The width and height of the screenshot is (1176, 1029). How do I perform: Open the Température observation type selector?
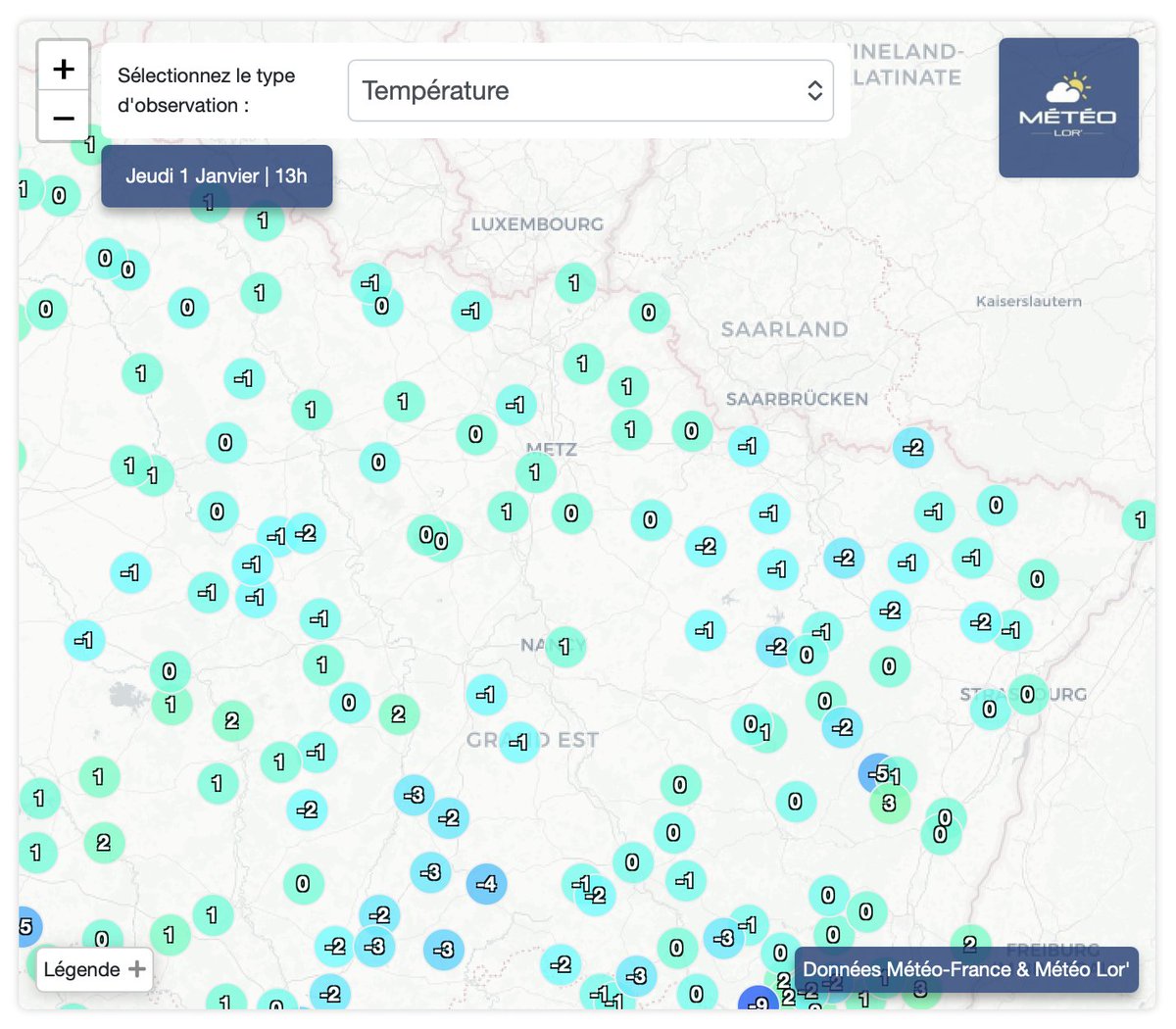pyautogui.click(x=589, y=90)
